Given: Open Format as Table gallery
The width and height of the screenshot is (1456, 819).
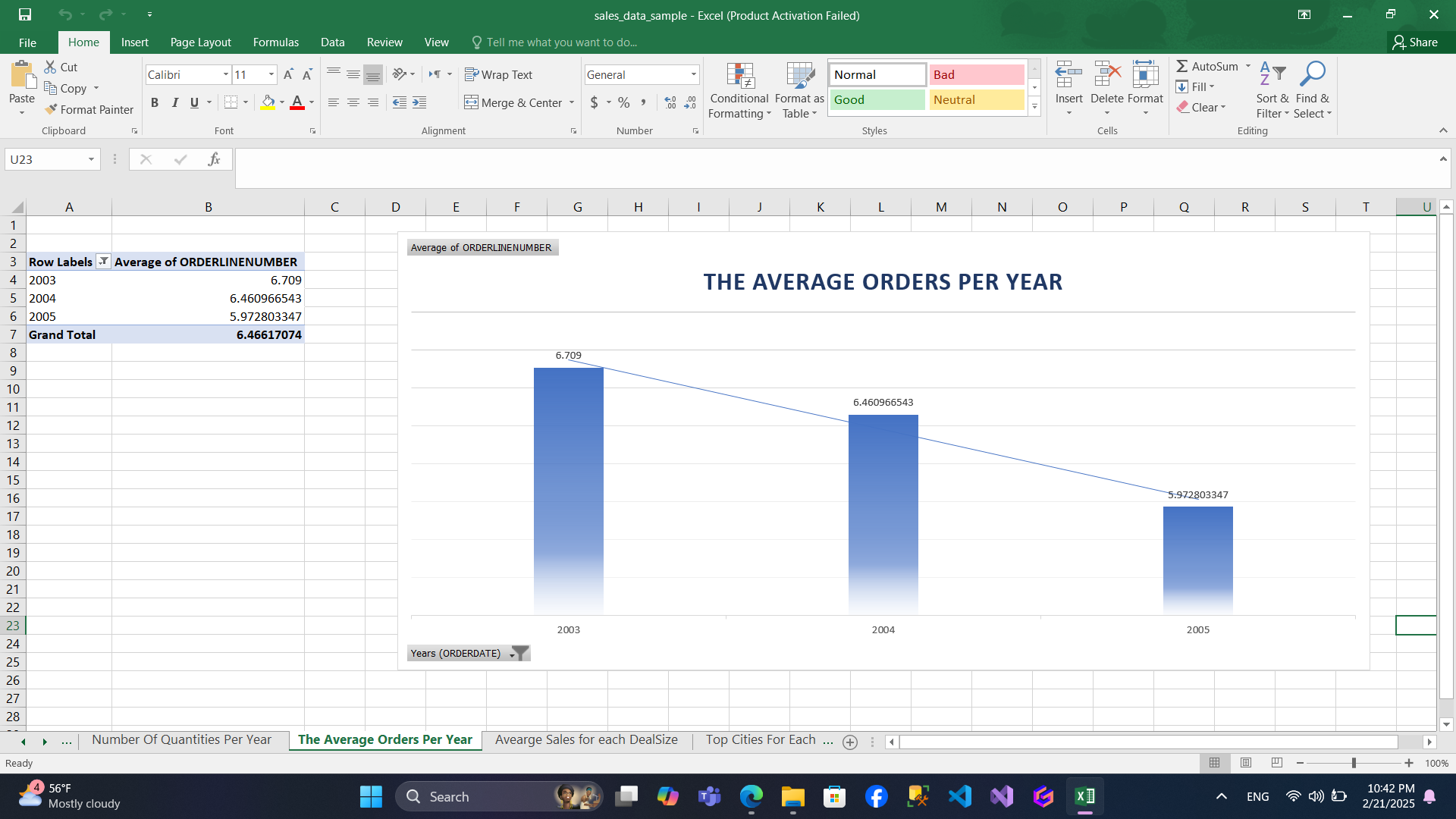Looking at the screenshot, I should coord(799,90).
